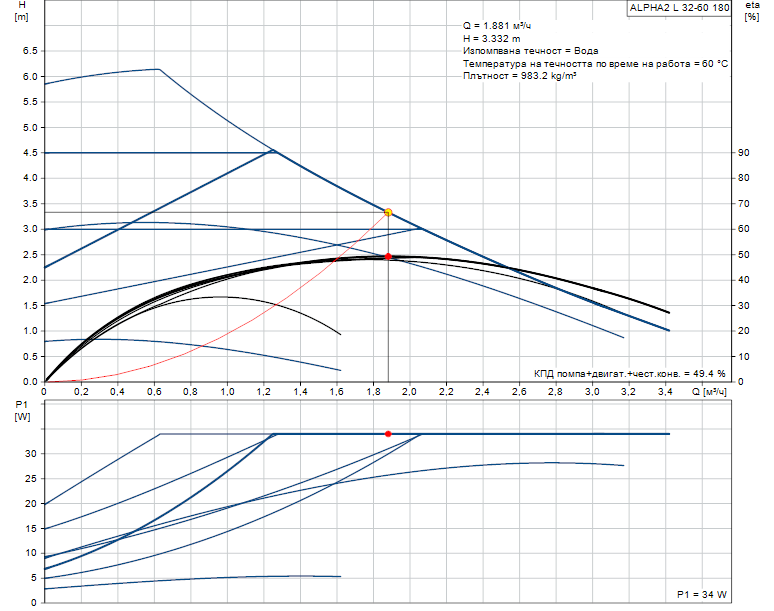Click the red dot on the P1 power curve
The width and height of the screenshot is (774, 611).
[388, 433]
